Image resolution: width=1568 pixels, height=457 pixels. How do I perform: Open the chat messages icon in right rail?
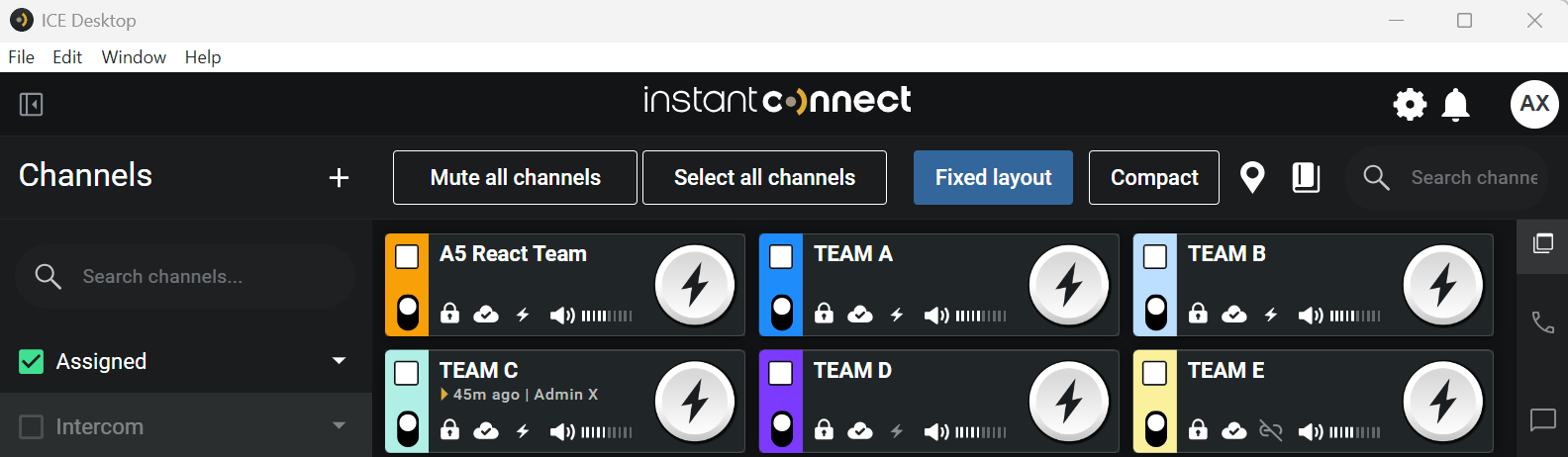1542,420
